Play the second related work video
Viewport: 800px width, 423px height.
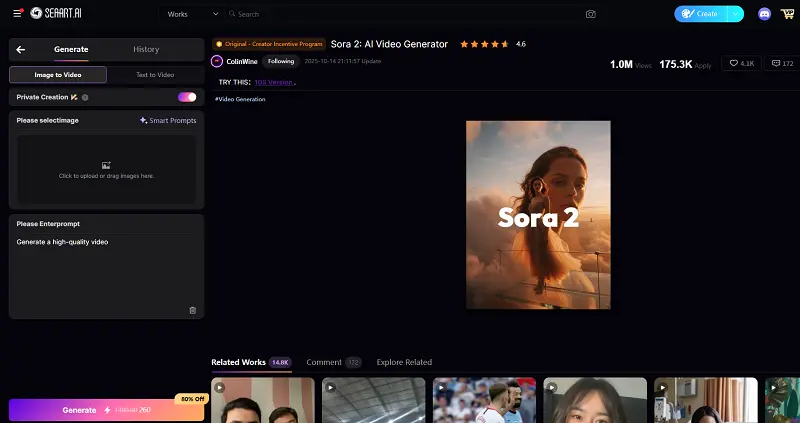pos(331,388)
